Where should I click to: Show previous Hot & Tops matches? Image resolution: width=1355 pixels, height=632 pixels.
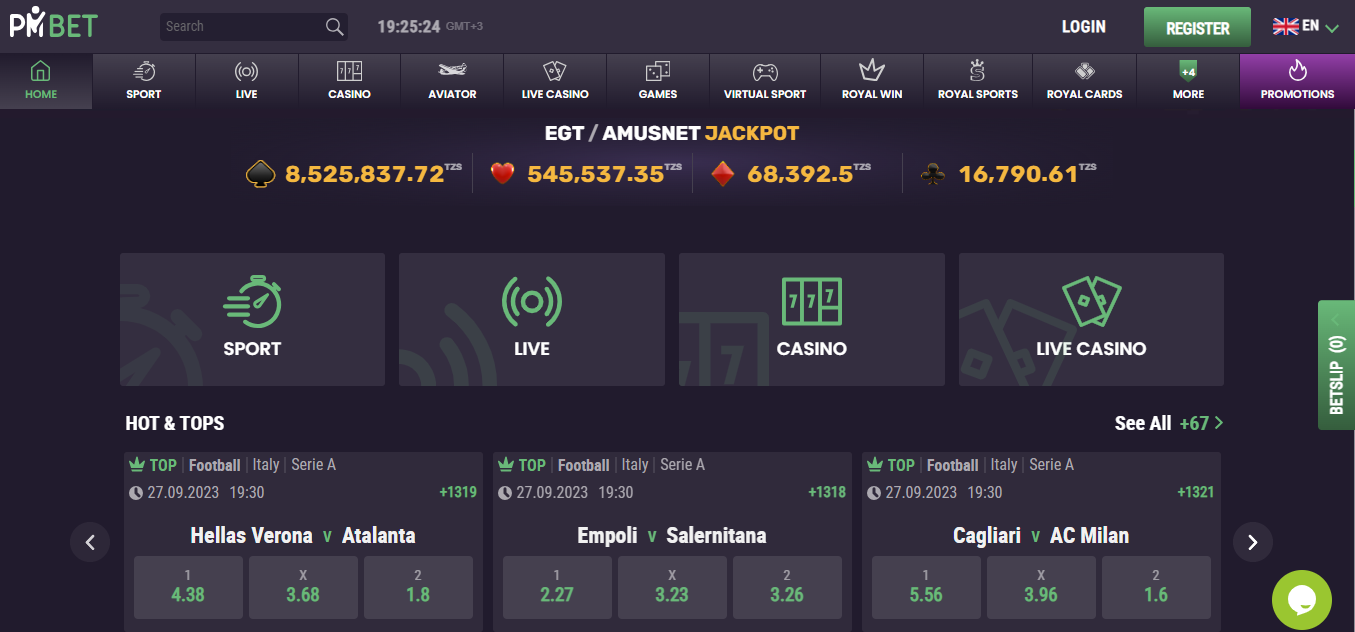point(90,542)
